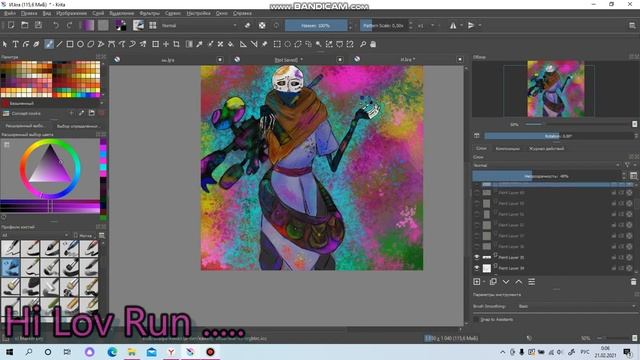Select the Color Sampler eyedropper tool
640x360 pixels.
coord(200,44)
